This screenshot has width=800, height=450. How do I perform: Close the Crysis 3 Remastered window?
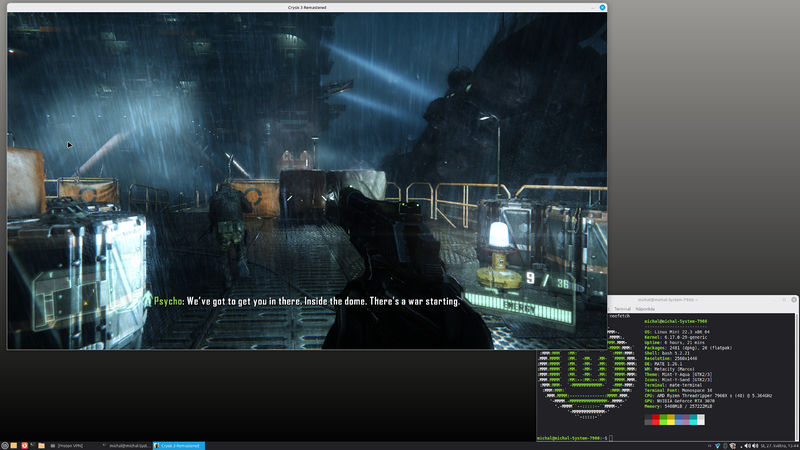click(x=602, y=7)
